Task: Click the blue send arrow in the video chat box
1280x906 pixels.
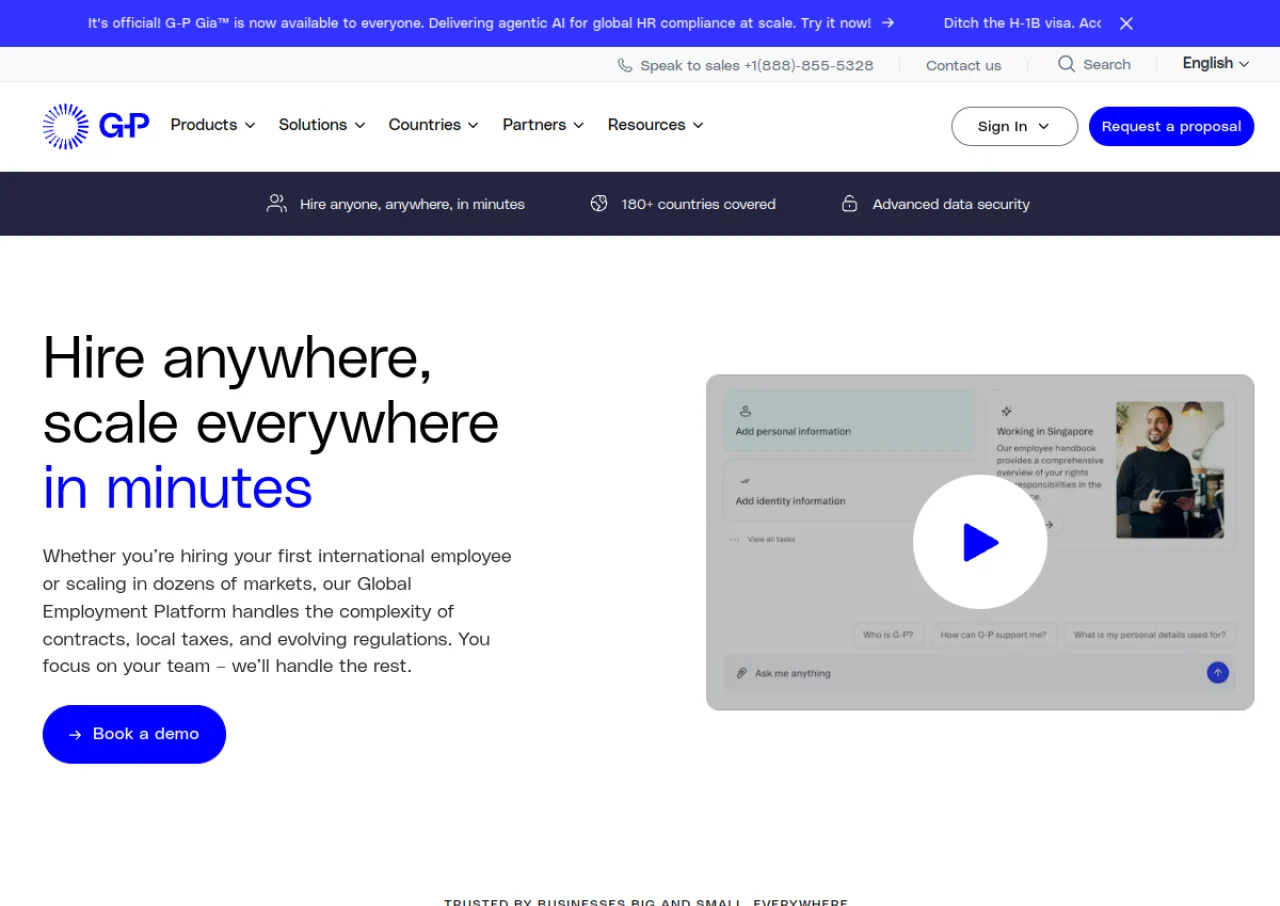Action: coord(1217,673)
